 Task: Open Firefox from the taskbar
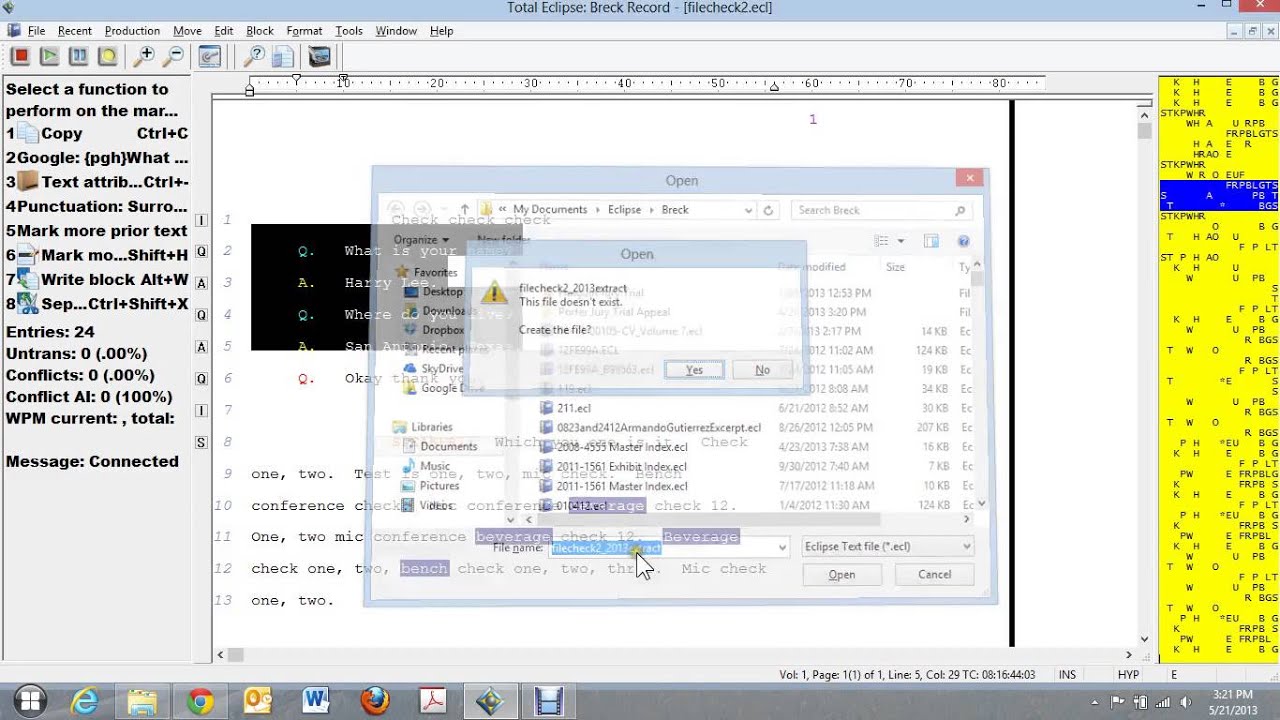pyautogui.click(x=374, y=701)
